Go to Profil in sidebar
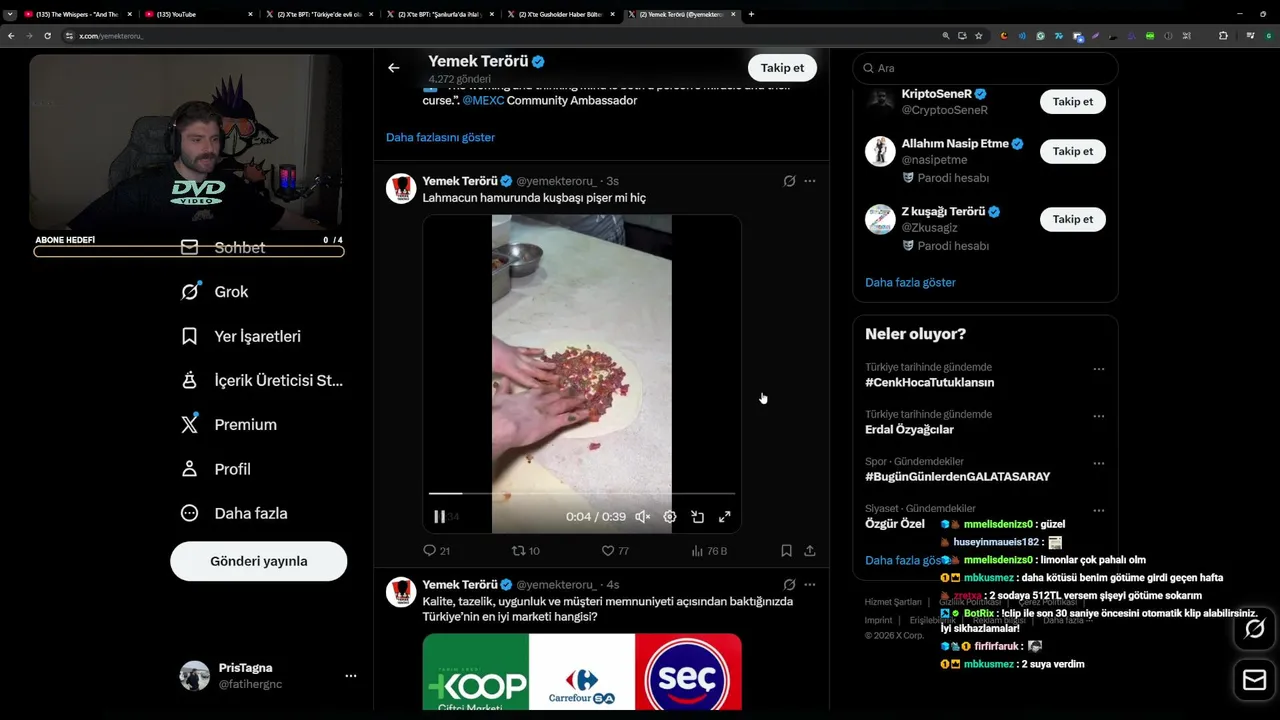 coord(215,469)
